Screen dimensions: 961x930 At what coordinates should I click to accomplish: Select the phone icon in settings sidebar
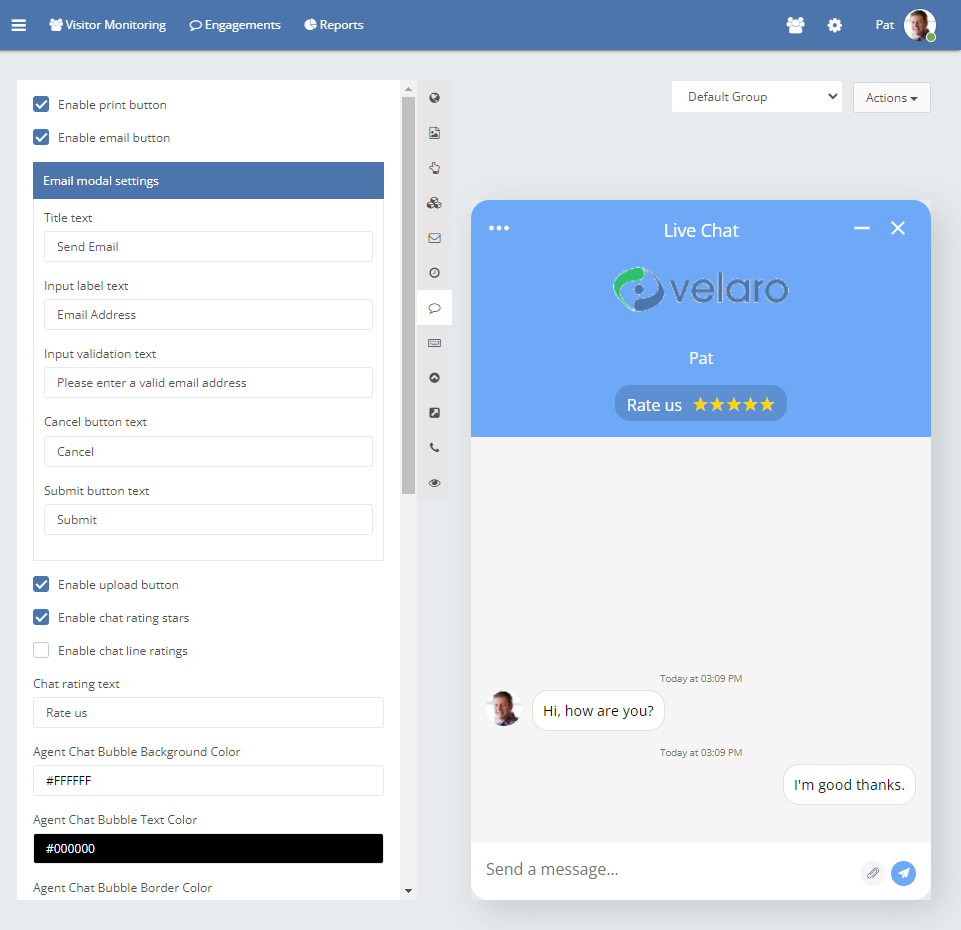tap(434, 448)
